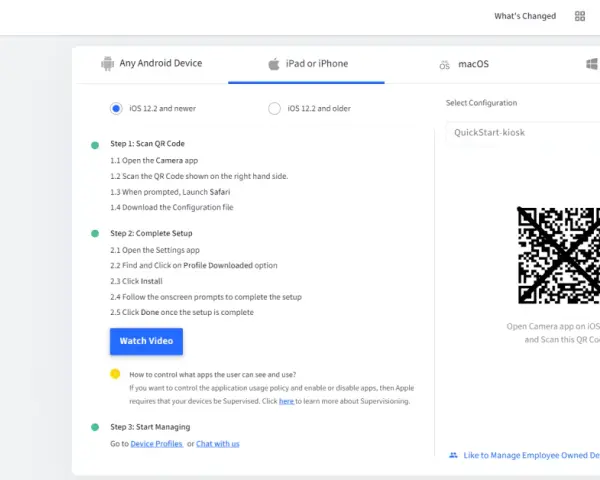Click the Step 3: Start Managing heading
600x480 pixels.
coord(150,427)
